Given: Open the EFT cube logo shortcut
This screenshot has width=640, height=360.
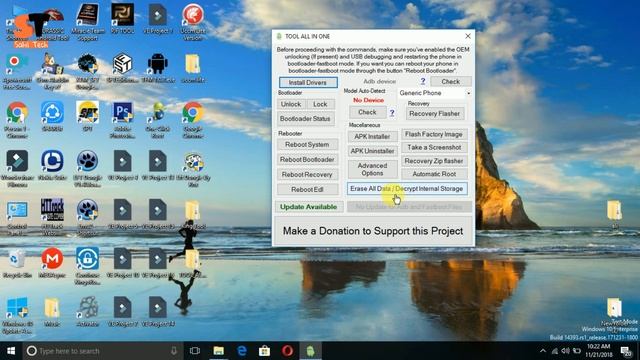Looking at the screenshot, I should 122,64.
